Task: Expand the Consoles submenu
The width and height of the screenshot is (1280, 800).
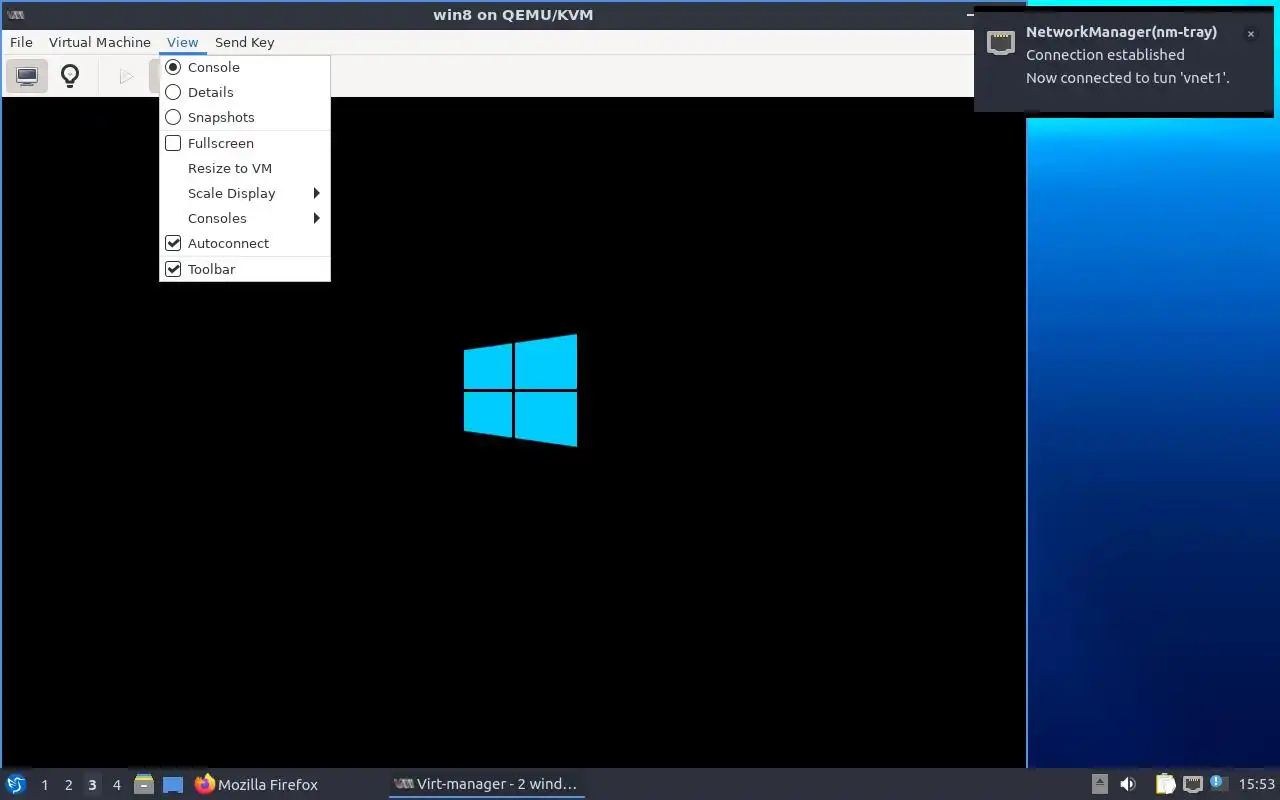Action: pyautogui.click(x=245, y=218)
